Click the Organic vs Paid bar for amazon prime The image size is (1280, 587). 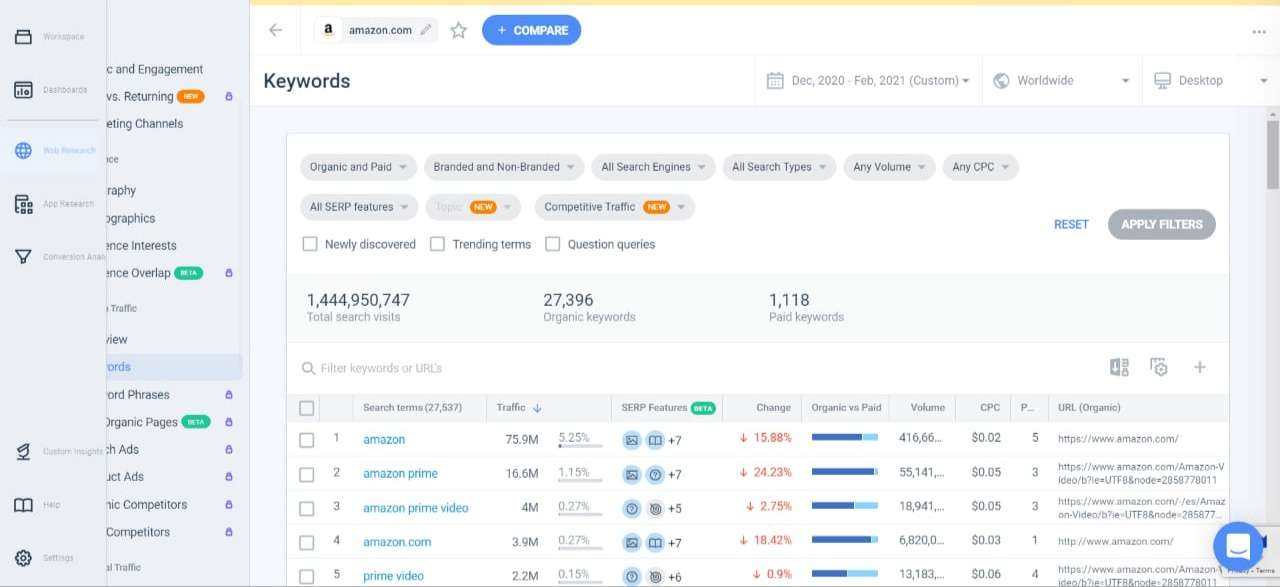845,471
